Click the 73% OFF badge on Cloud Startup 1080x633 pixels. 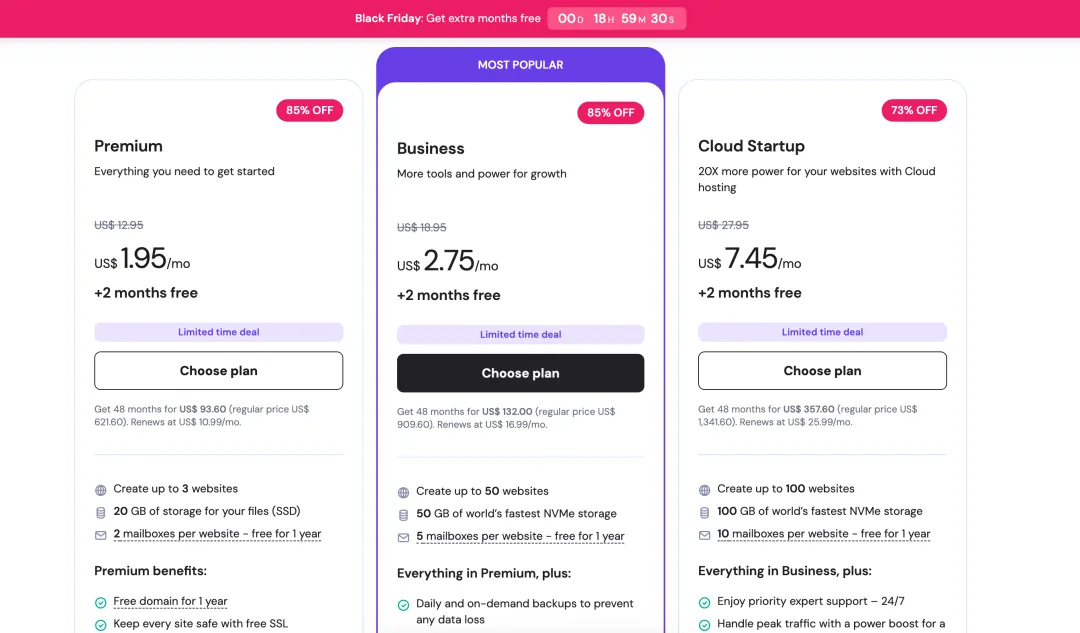[913, 110]
